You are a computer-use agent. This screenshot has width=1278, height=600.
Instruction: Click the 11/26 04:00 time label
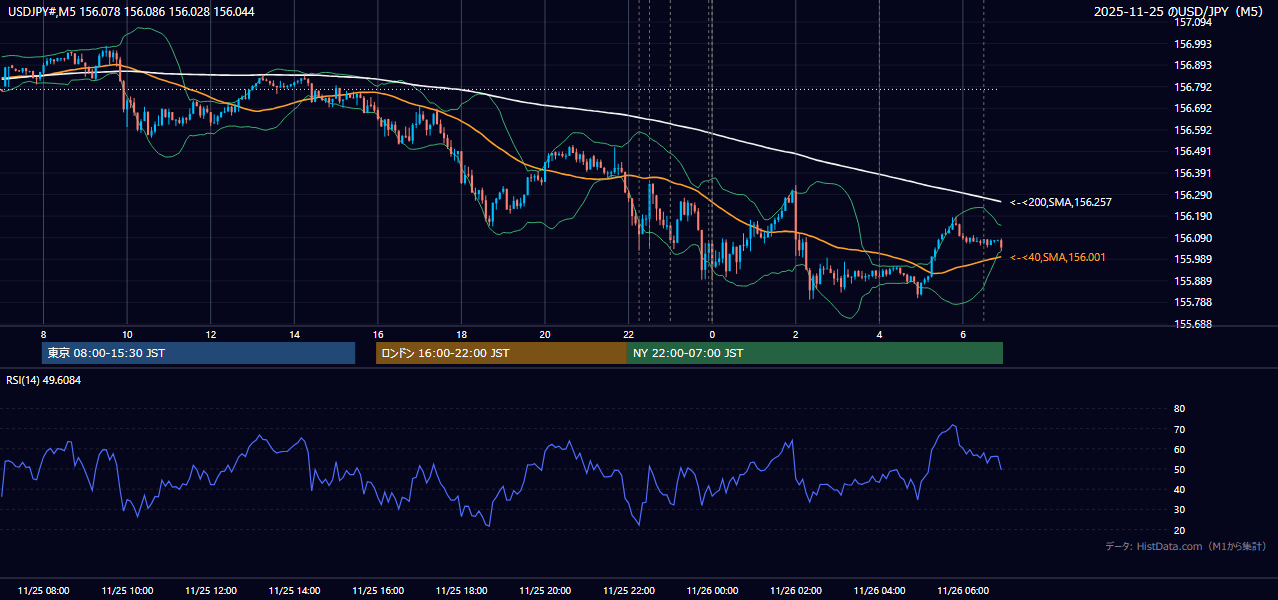(x=879, y=591)
